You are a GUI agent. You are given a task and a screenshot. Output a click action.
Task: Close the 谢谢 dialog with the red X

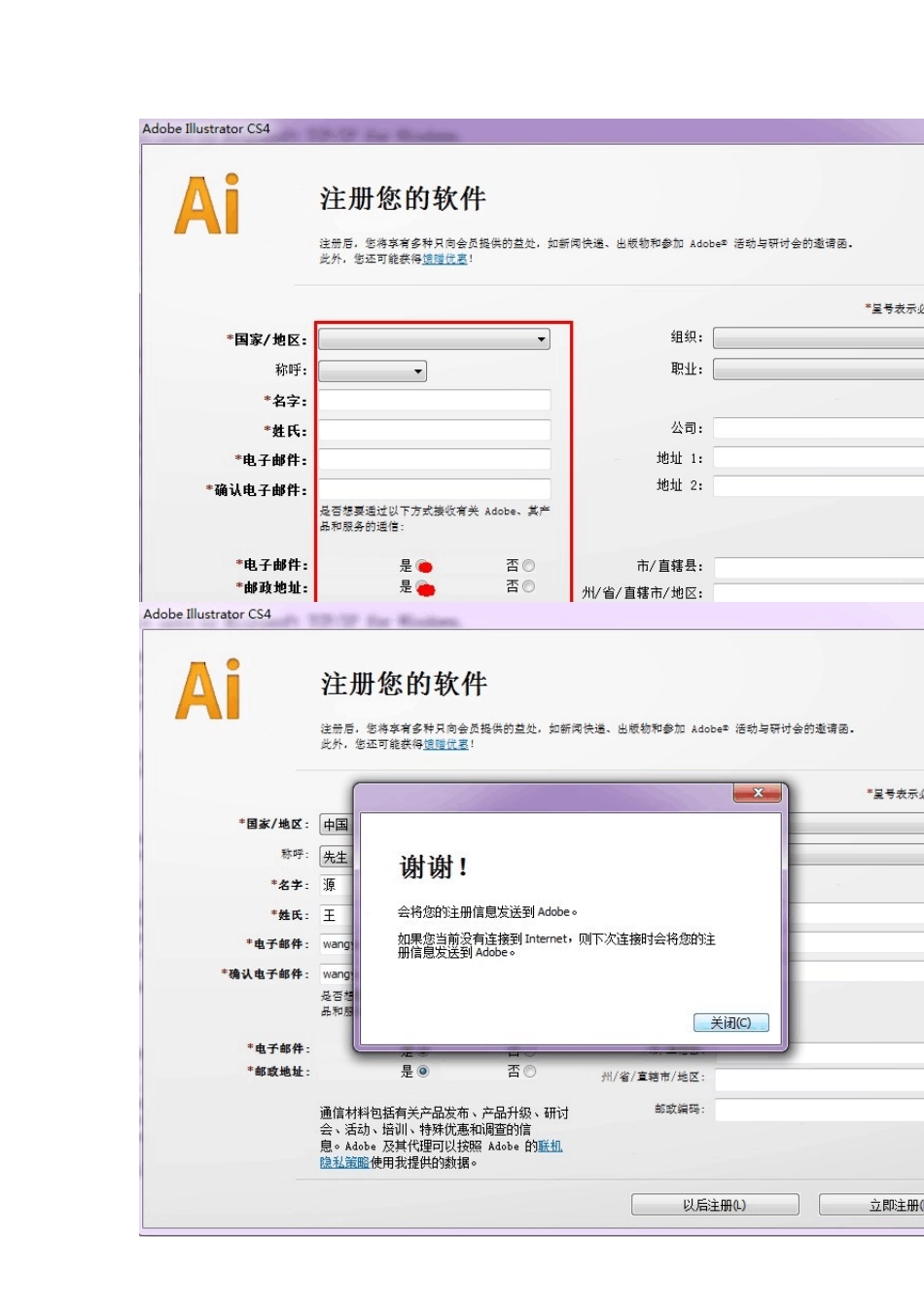coord(758,794)
